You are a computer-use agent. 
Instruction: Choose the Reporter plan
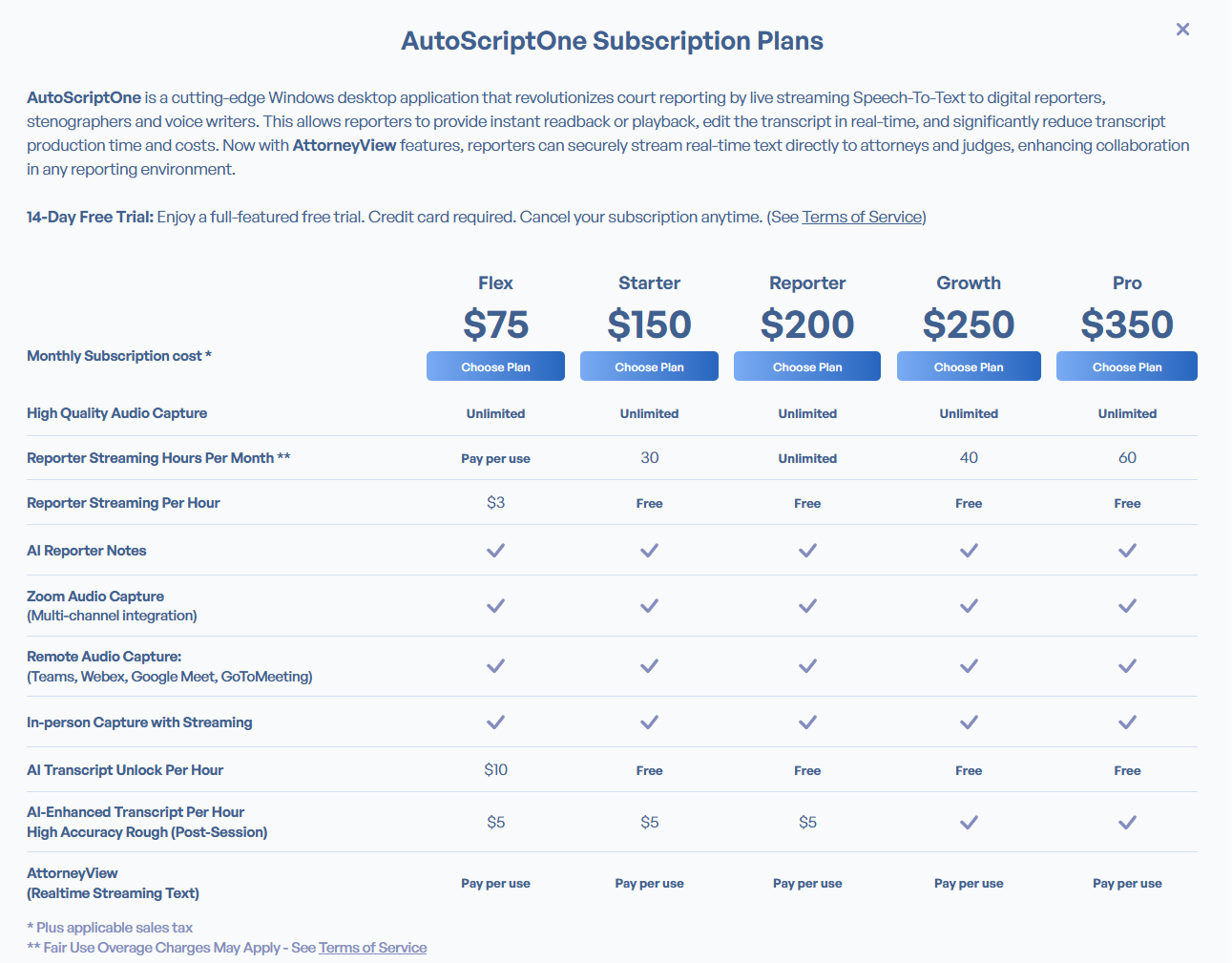click(807, 366)
